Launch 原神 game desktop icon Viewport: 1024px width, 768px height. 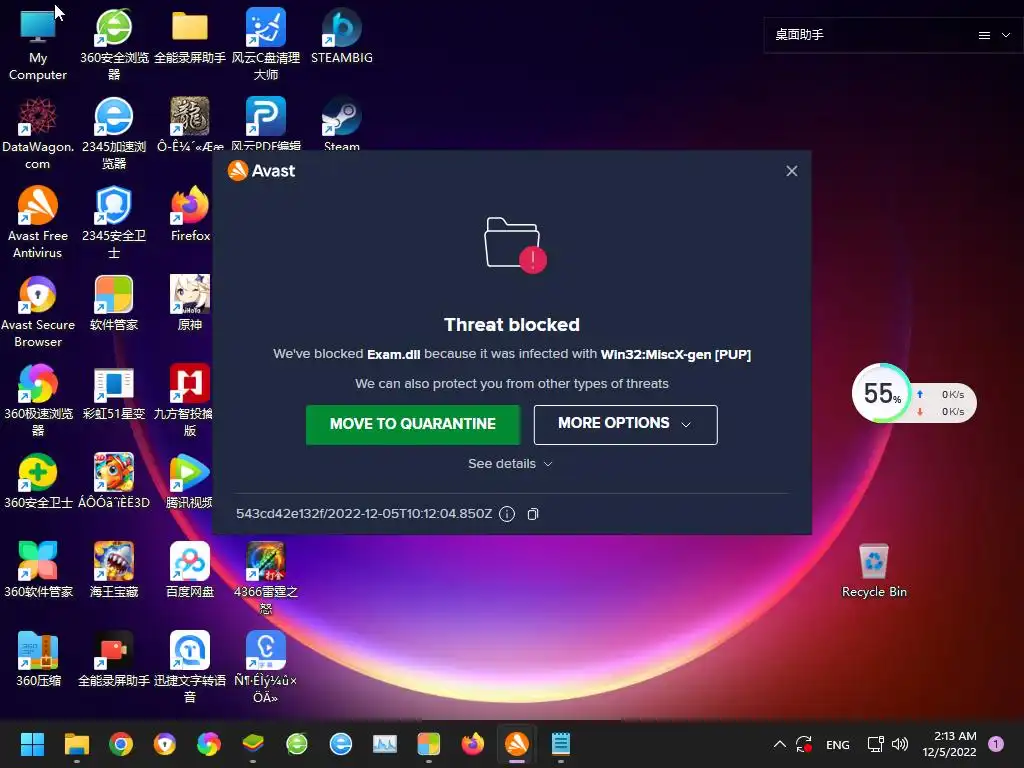click(x=190, y=303)
